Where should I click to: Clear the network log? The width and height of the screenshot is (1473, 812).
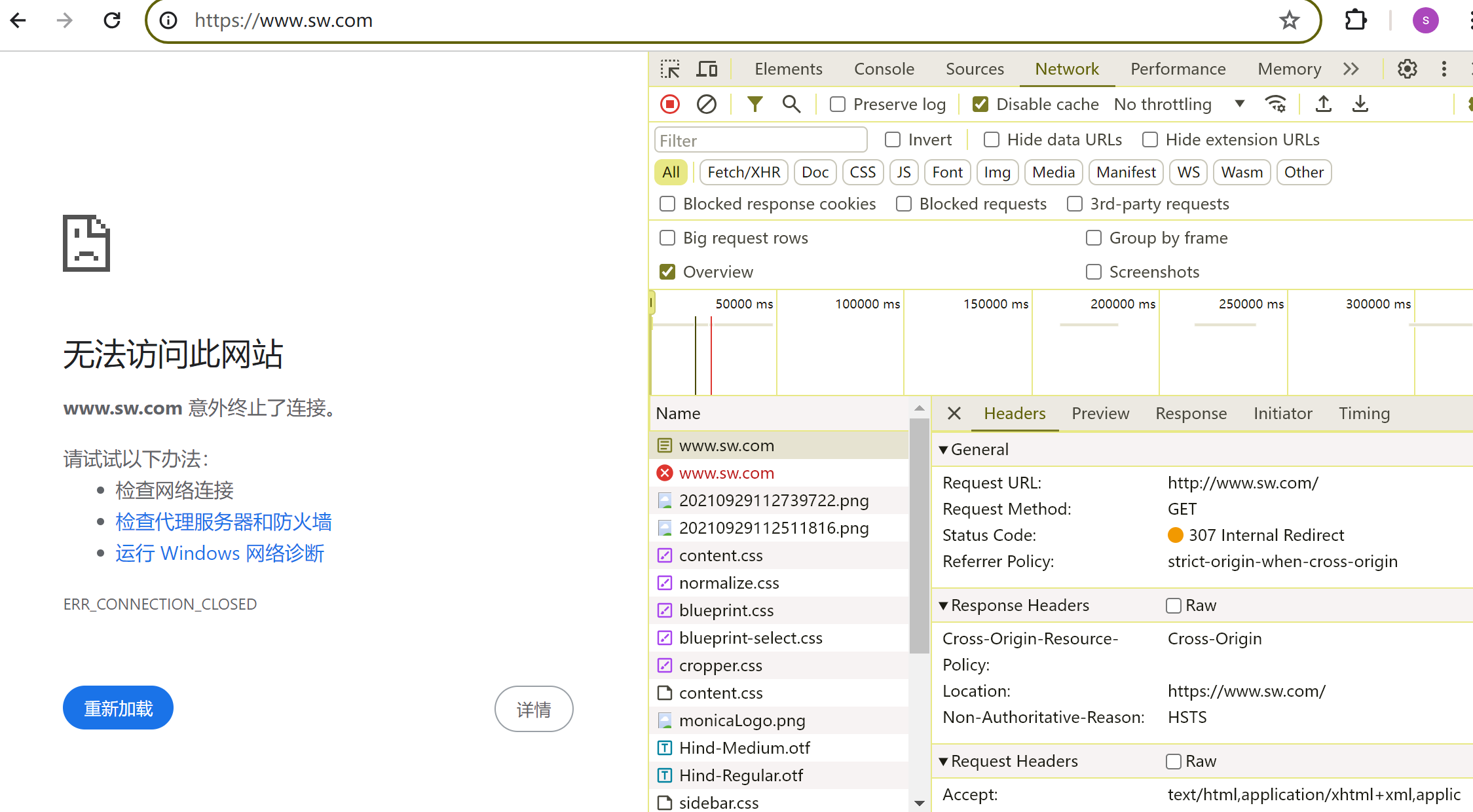(x=706, y=104)
